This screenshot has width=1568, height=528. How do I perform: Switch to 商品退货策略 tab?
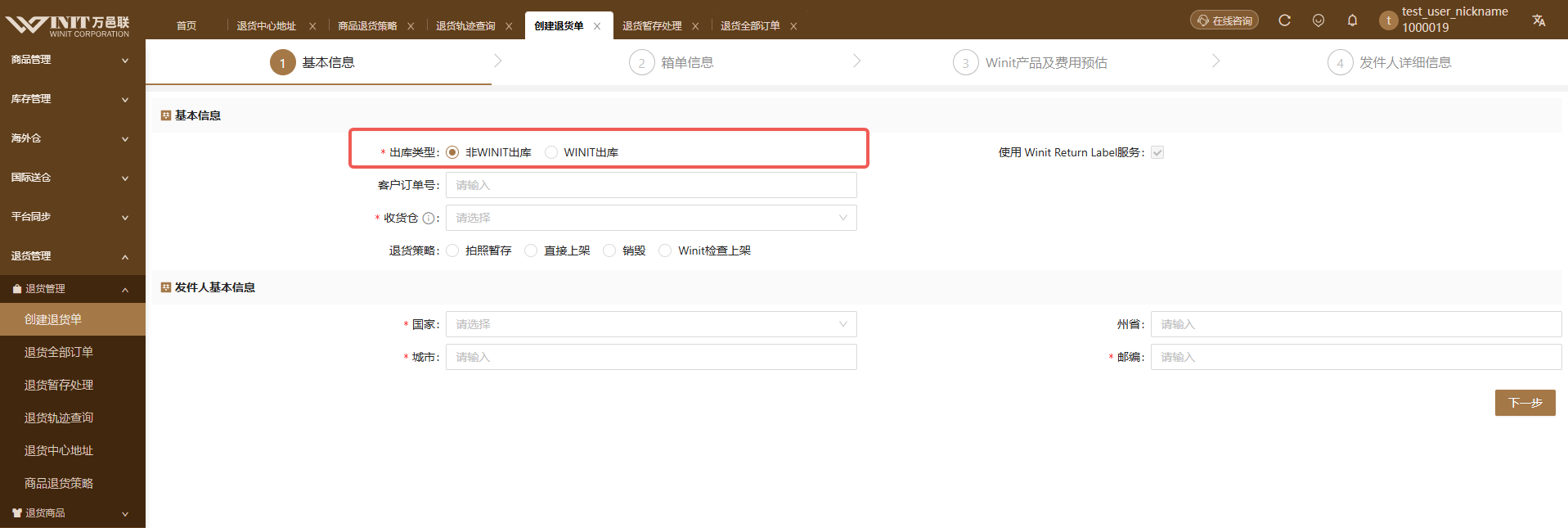point(367,26)
